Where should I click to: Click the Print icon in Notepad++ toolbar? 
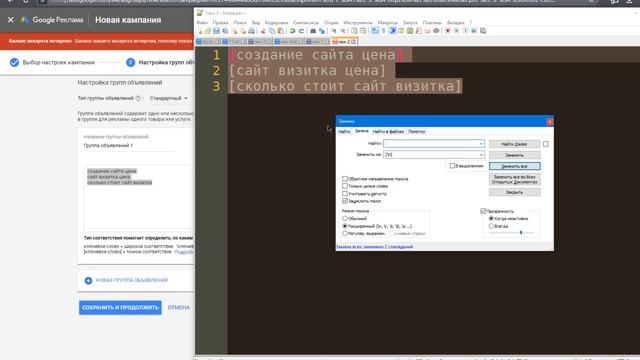[x=252, y=31]
